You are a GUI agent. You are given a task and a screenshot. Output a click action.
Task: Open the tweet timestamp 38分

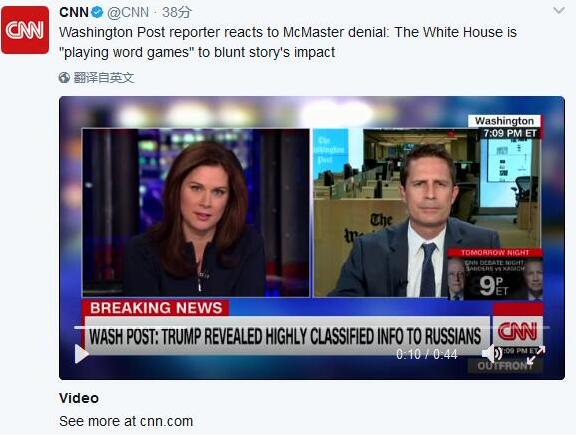coord(177,13)
